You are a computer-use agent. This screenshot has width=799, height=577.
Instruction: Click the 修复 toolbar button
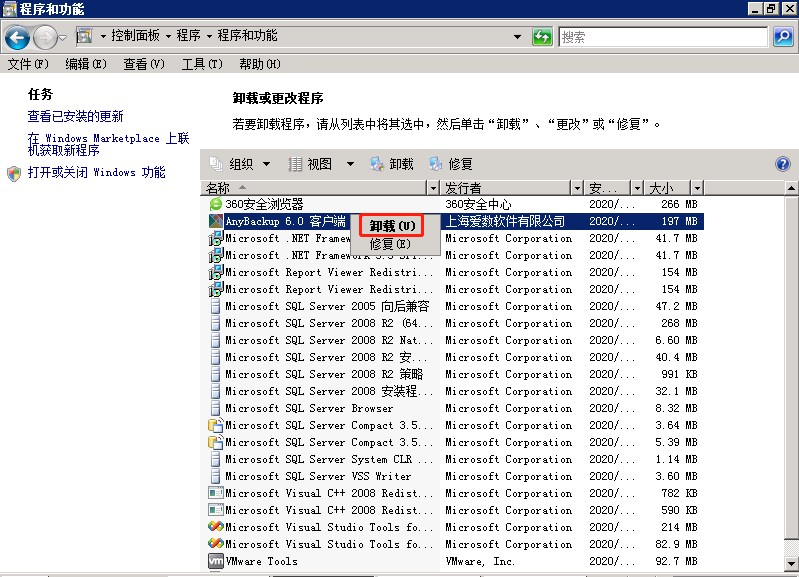click(x=451, y=164)
